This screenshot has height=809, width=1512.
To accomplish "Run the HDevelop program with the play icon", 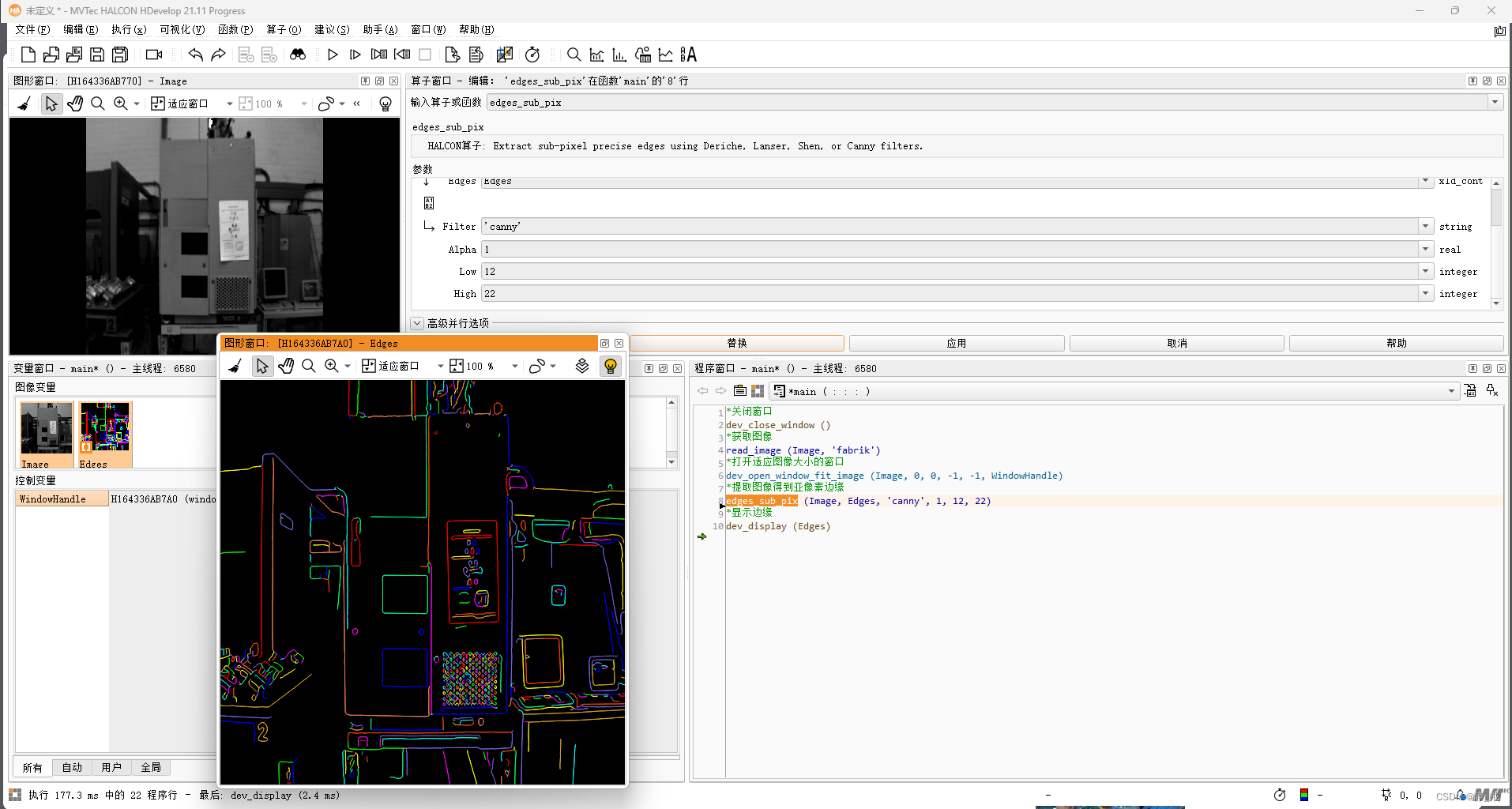I will pyautogui.click(x=333, y=55).
